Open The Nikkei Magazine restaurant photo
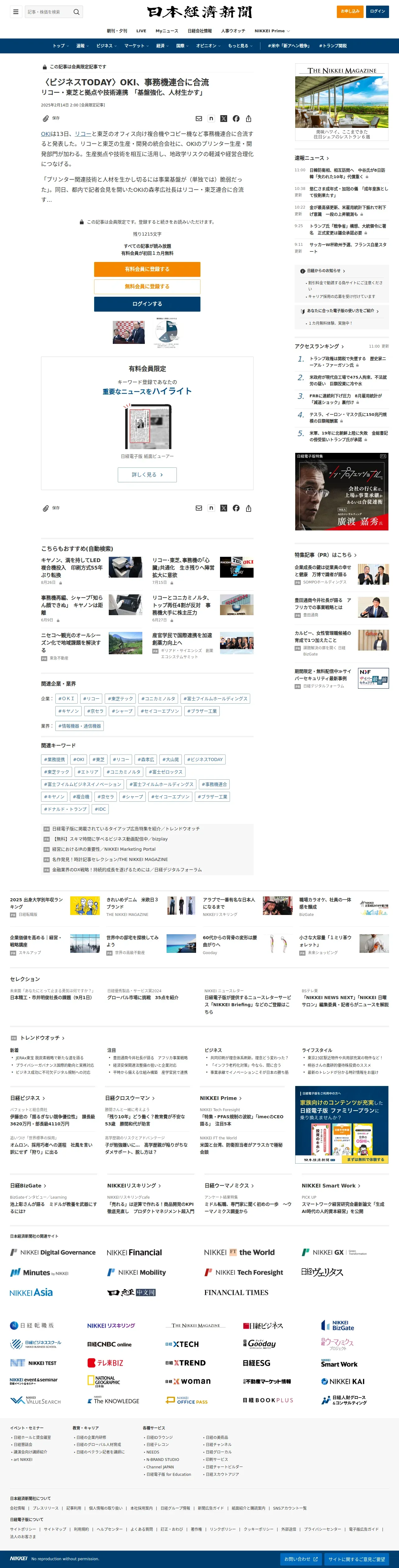This screenshot has width=399, height=1568. (x=342, y=102)
